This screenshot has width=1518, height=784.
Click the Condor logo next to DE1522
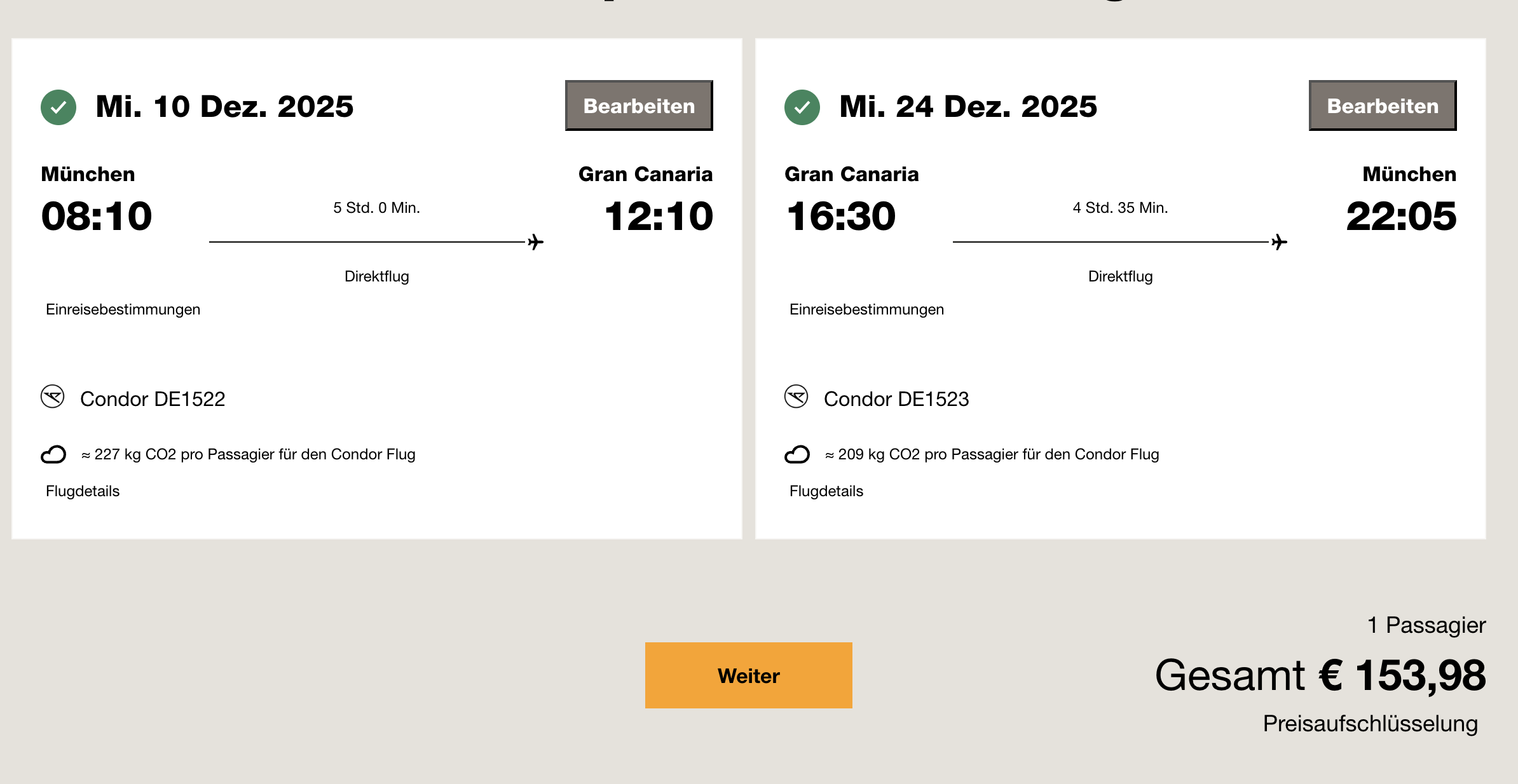[x=53, y=397]
